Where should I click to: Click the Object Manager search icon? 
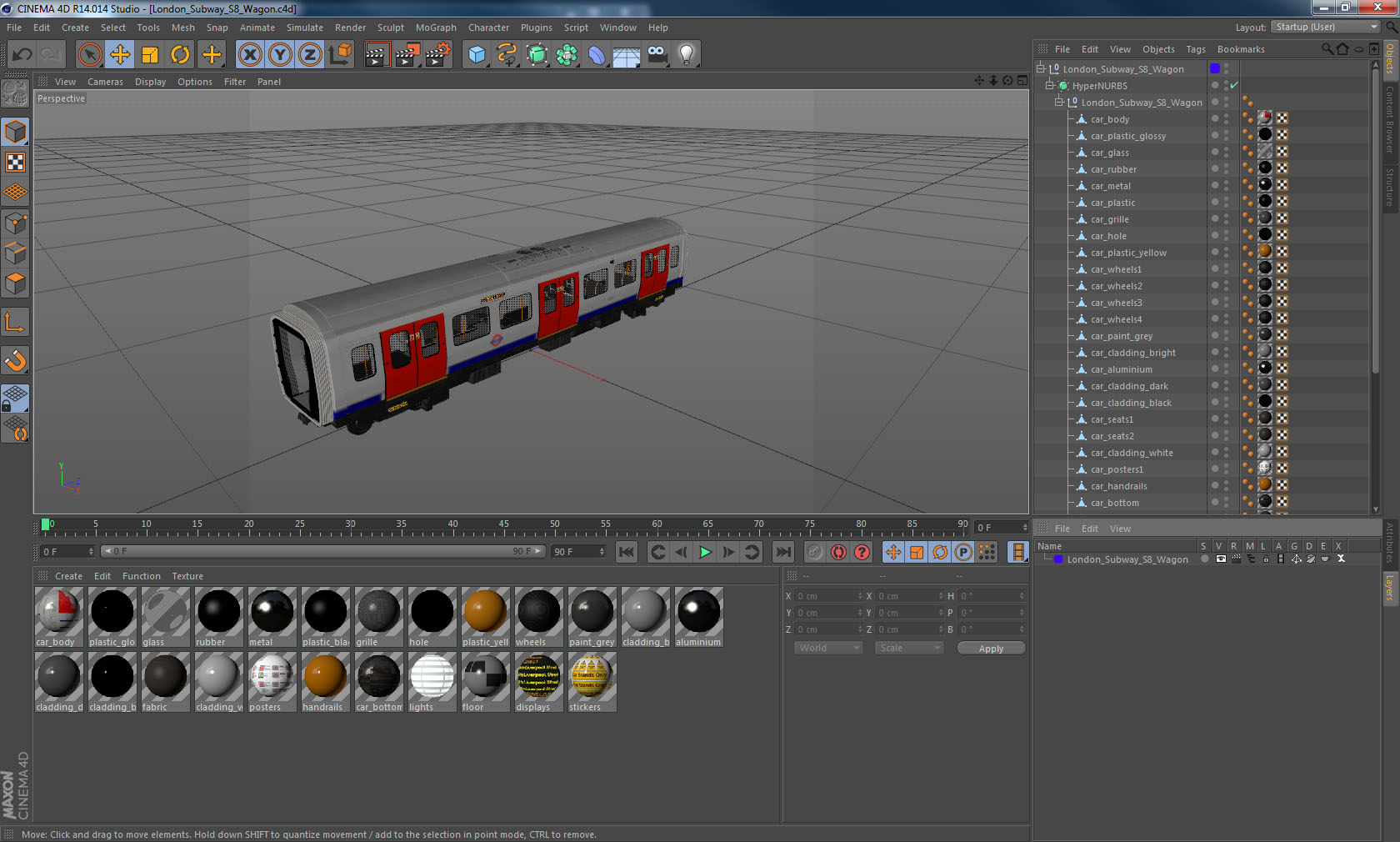[1327, 49]
